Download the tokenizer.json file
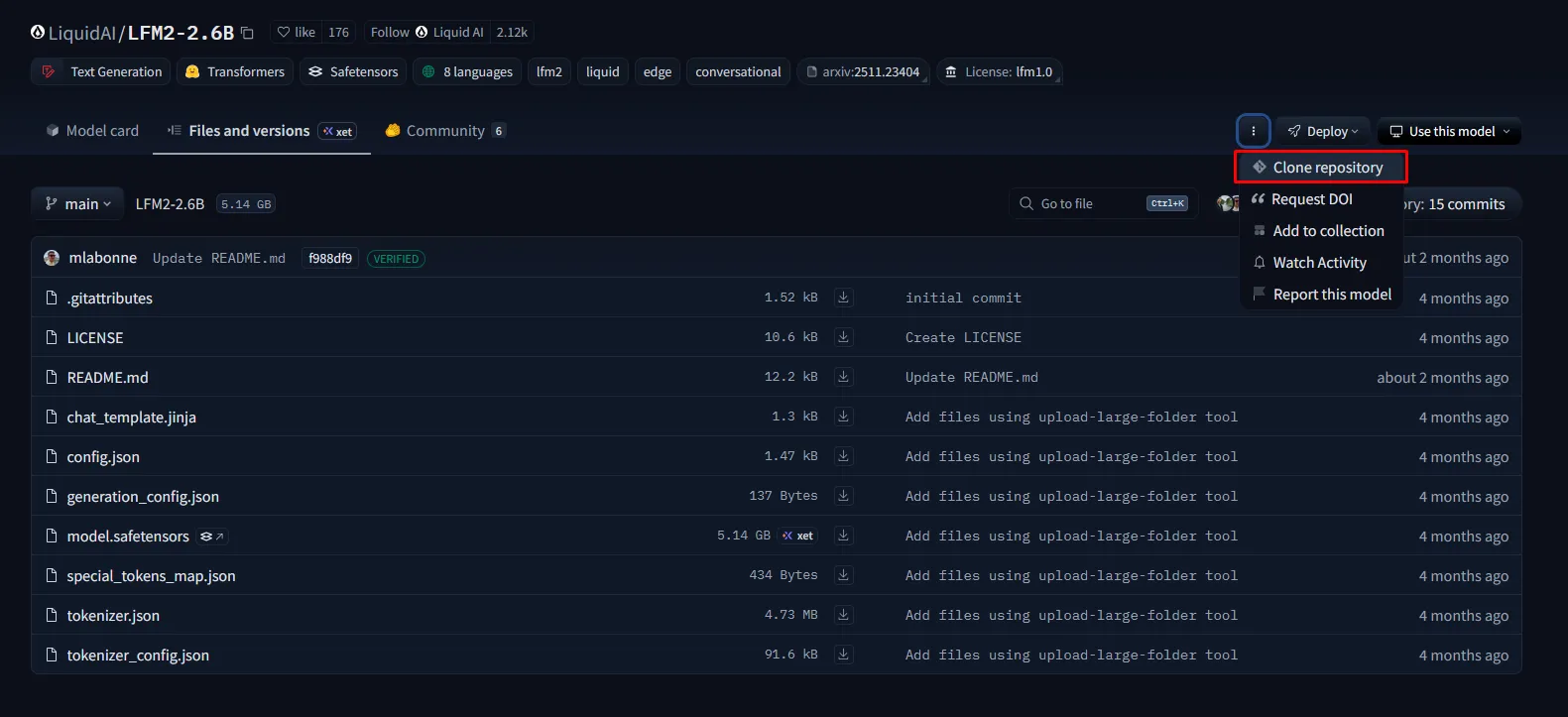The image size is (1568, 717). 843,615
